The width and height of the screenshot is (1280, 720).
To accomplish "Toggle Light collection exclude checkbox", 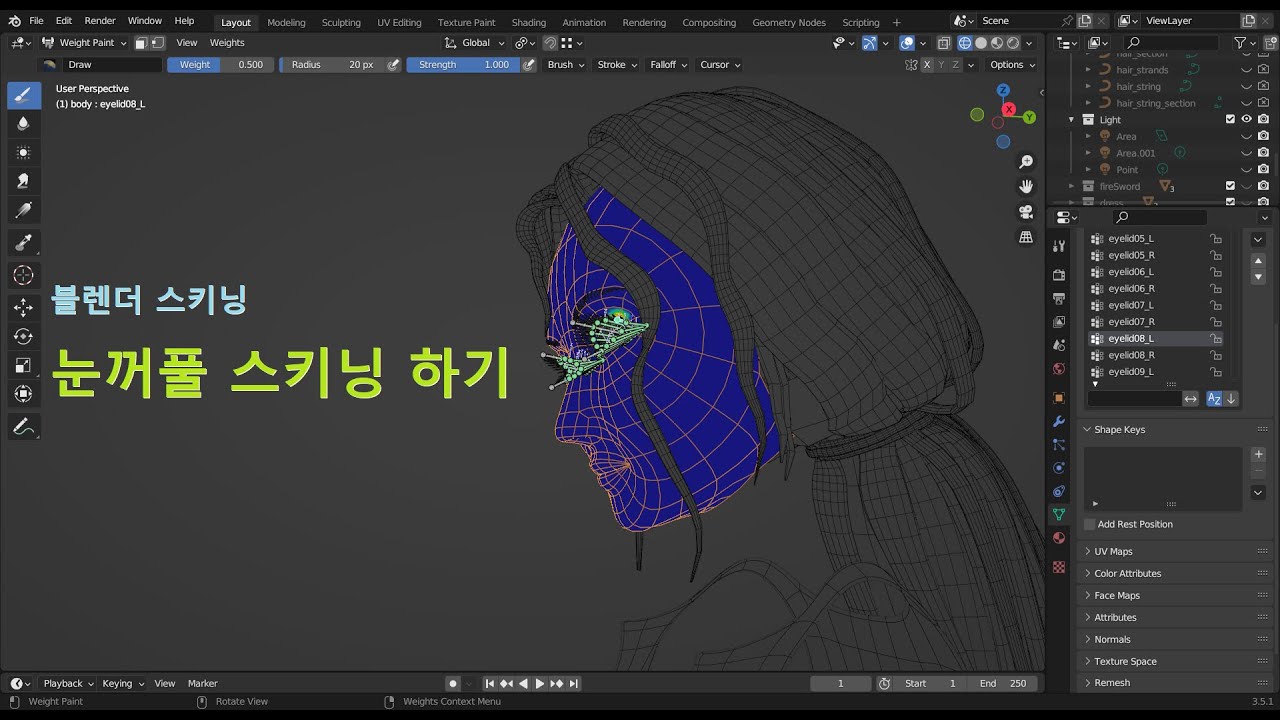I will pos(1230,119).
